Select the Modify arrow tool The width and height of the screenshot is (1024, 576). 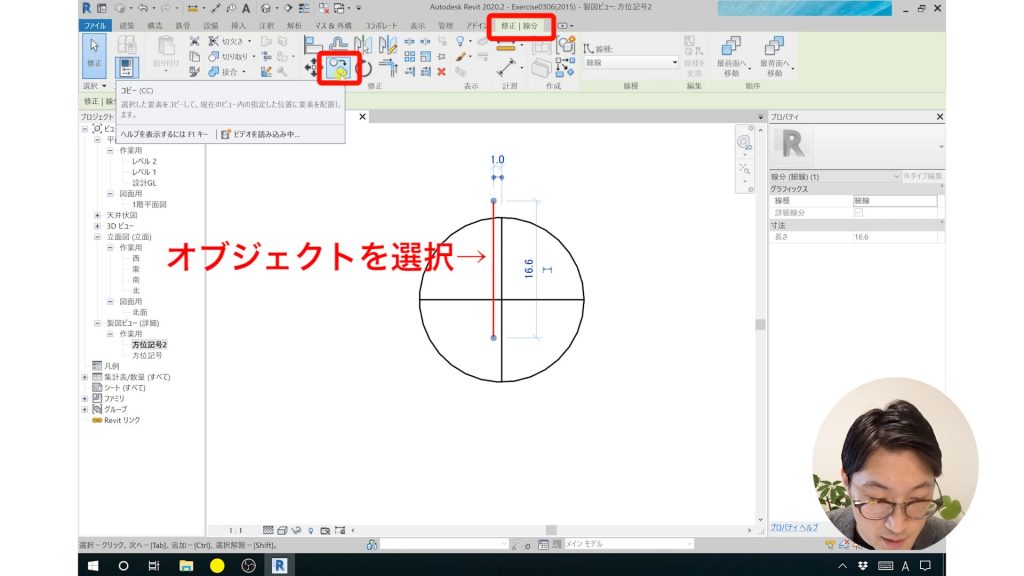91,45
